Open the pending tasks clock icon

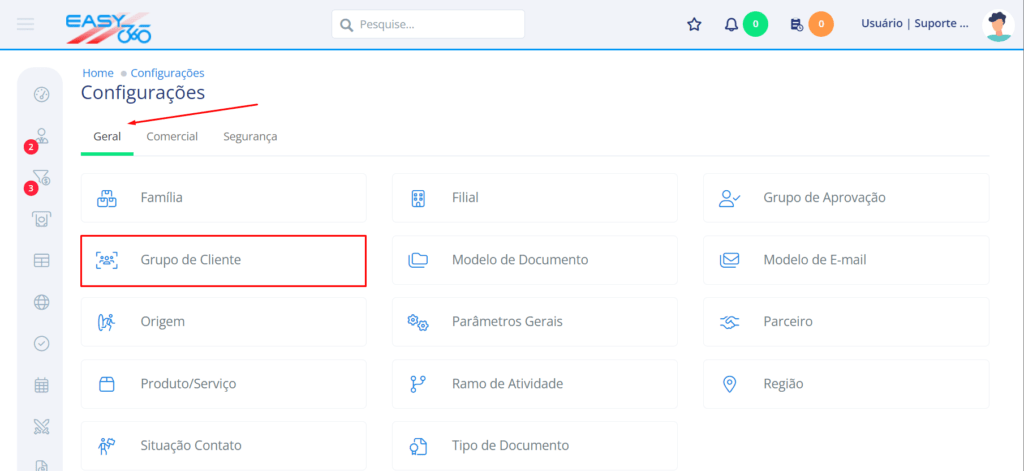click(x=797, y=25)
